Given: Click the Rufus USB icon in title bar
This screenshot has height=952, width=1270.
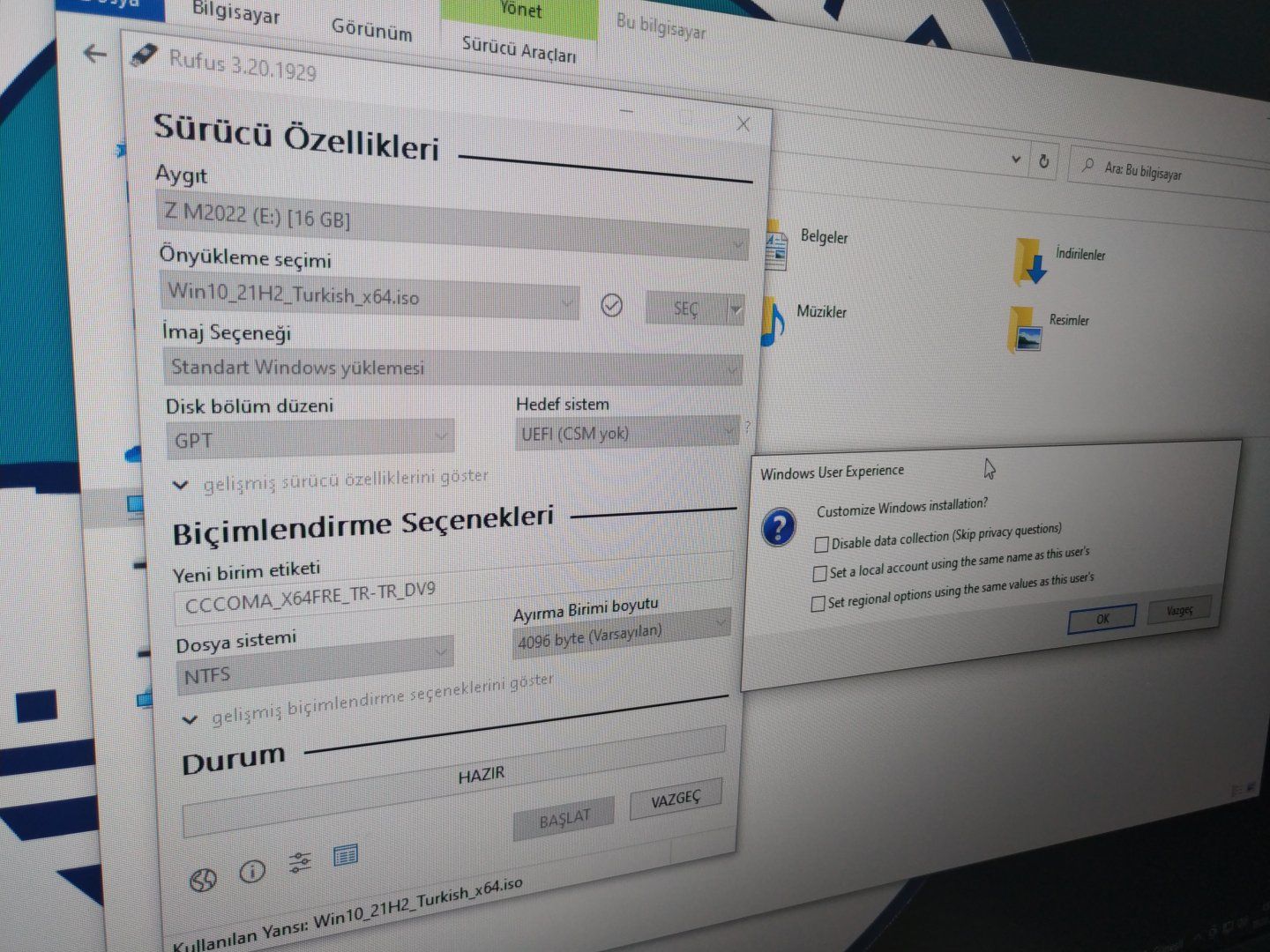Looking at the screenshot, I should tap(143, 55).
